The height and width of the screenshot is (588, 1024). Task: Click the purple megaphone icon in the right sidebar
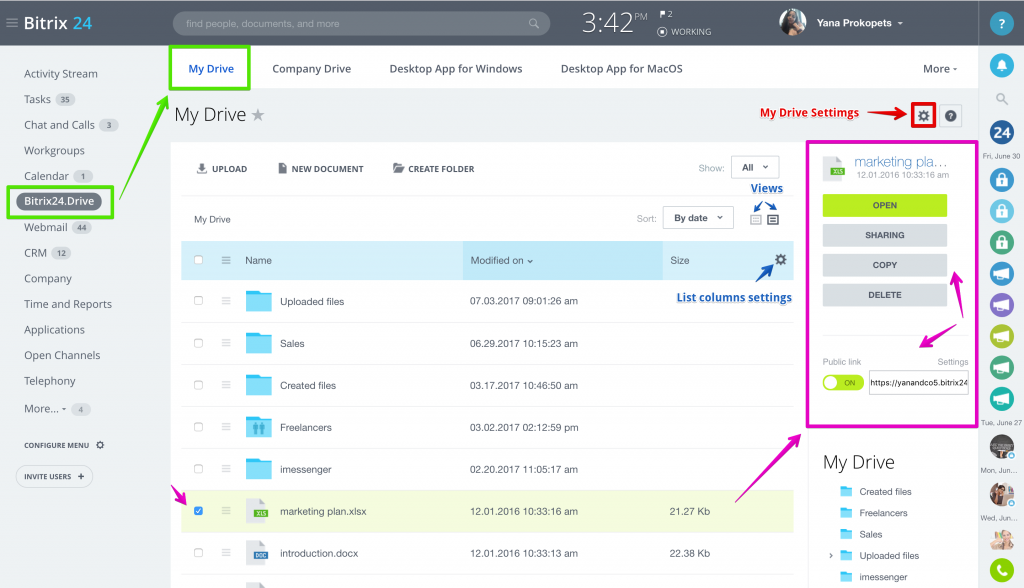point(1001,305)
